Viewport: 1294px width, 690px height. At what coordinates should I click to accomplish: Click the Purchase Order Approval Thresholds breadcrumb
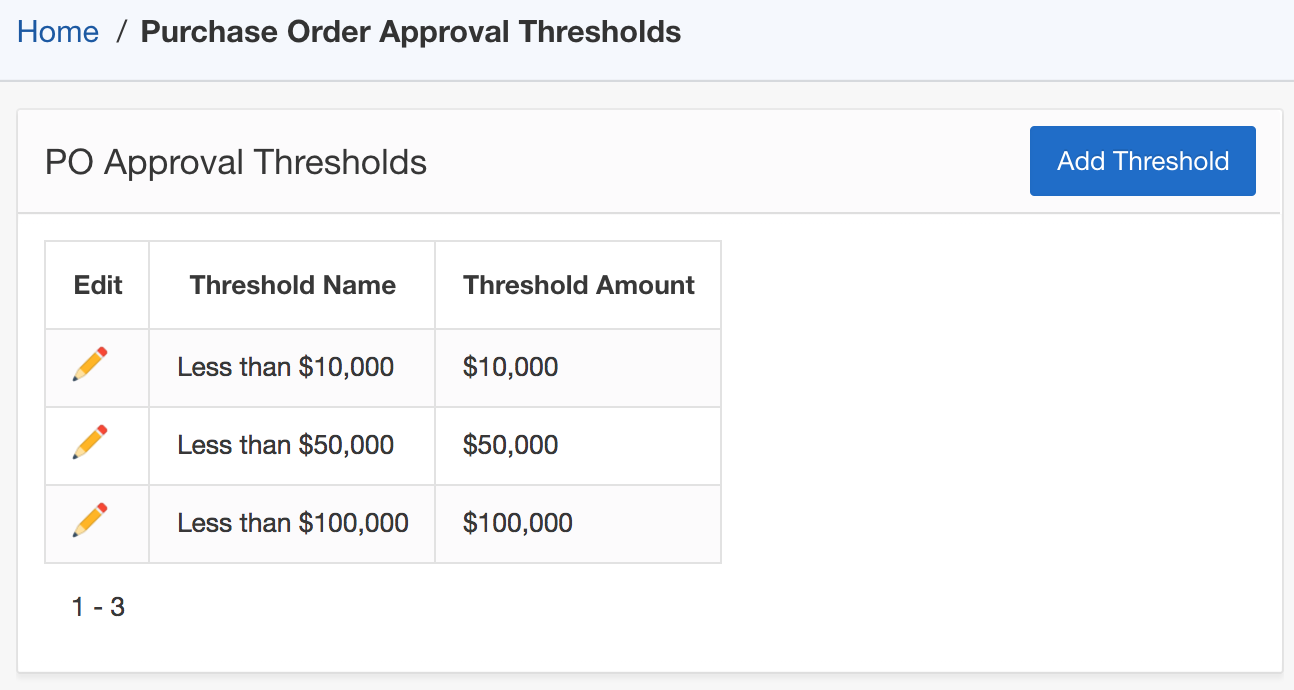click(410, 32)
